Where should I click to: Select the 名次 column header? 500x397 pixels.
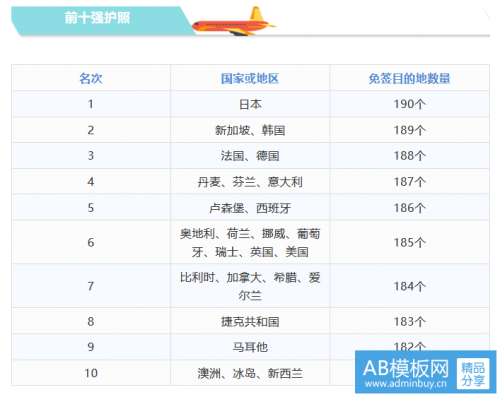pos(91,78)
